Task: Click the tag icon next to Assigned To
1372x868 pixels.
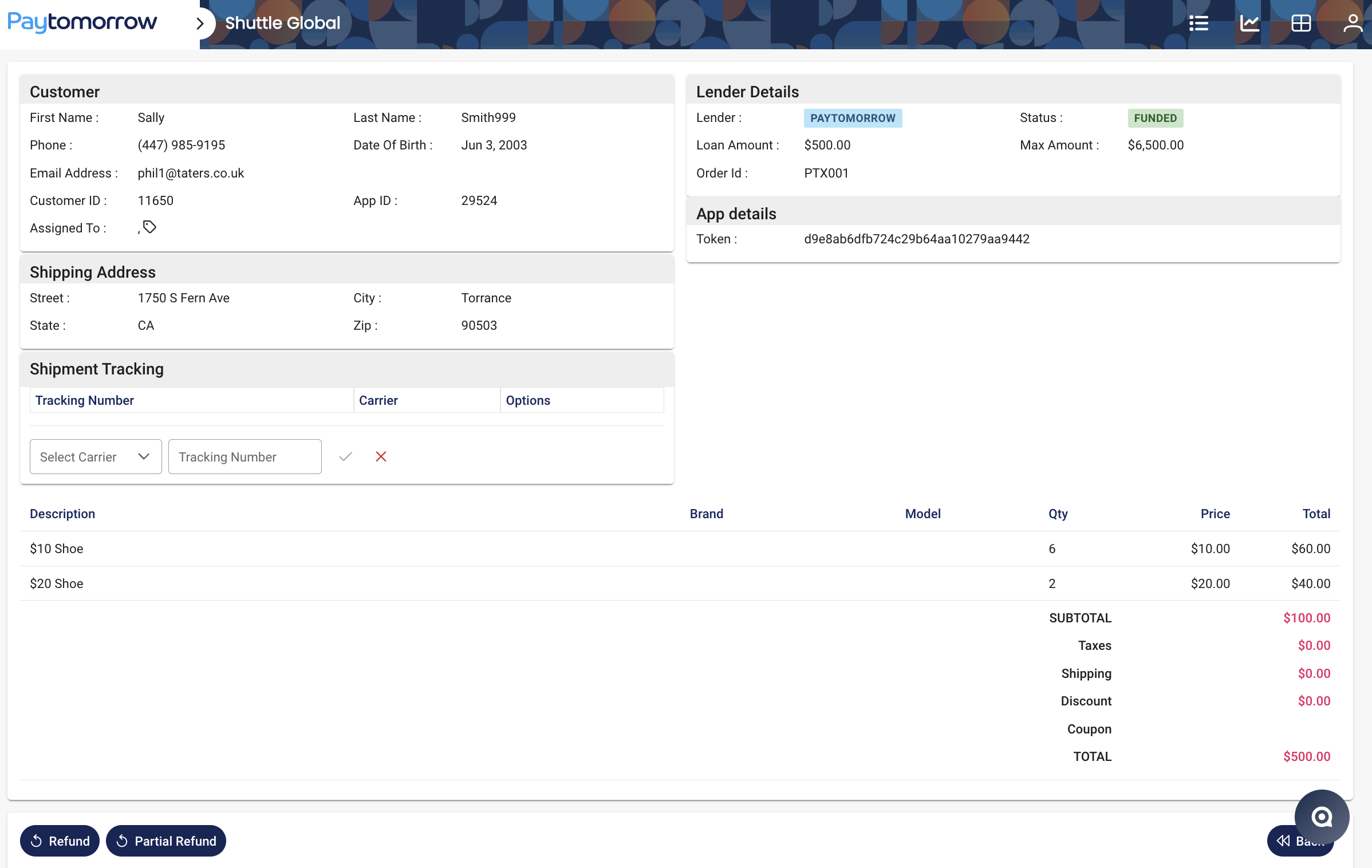Action: (149, 227)
